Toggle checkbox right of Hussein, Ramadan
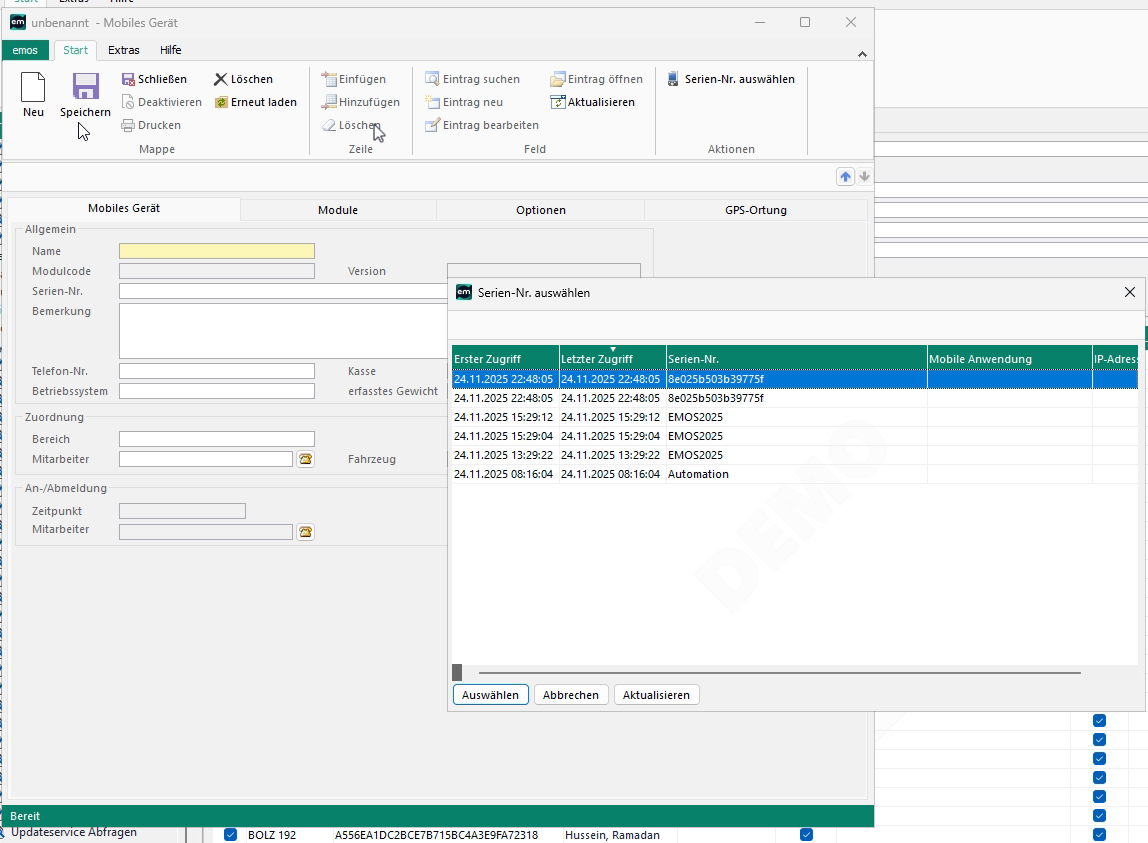The width and height of the screenshot is (1148, 843). pos(806,835)
